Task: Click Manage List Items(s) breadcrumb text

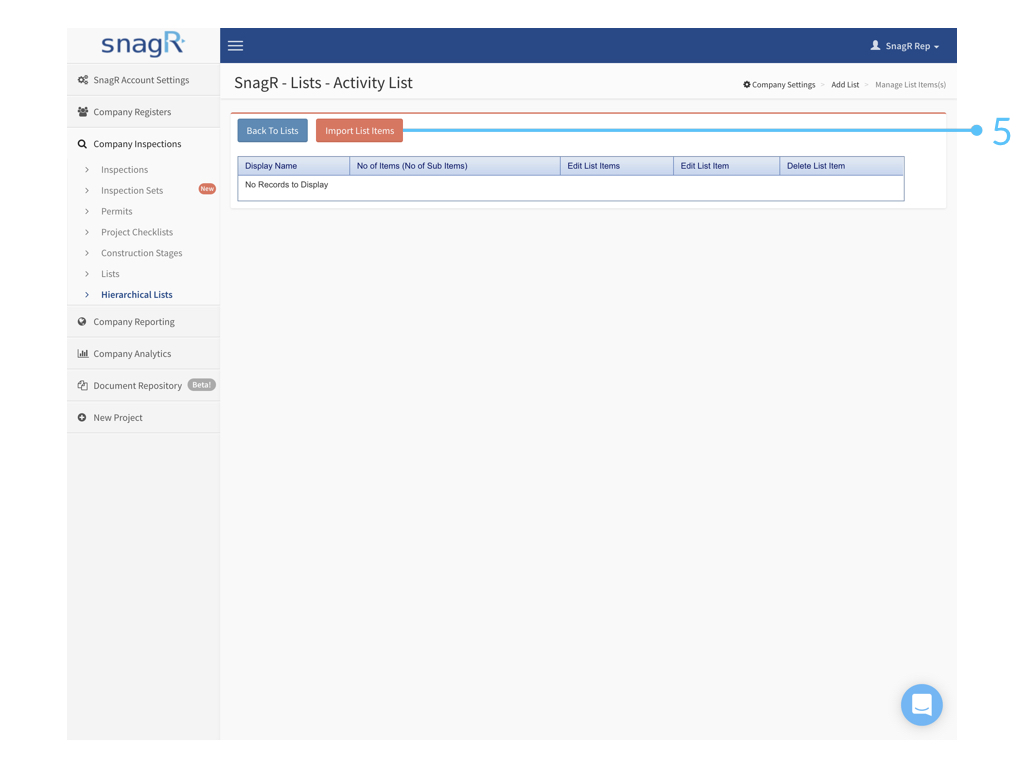Action: pyautogui.click(x=910, y=84)
